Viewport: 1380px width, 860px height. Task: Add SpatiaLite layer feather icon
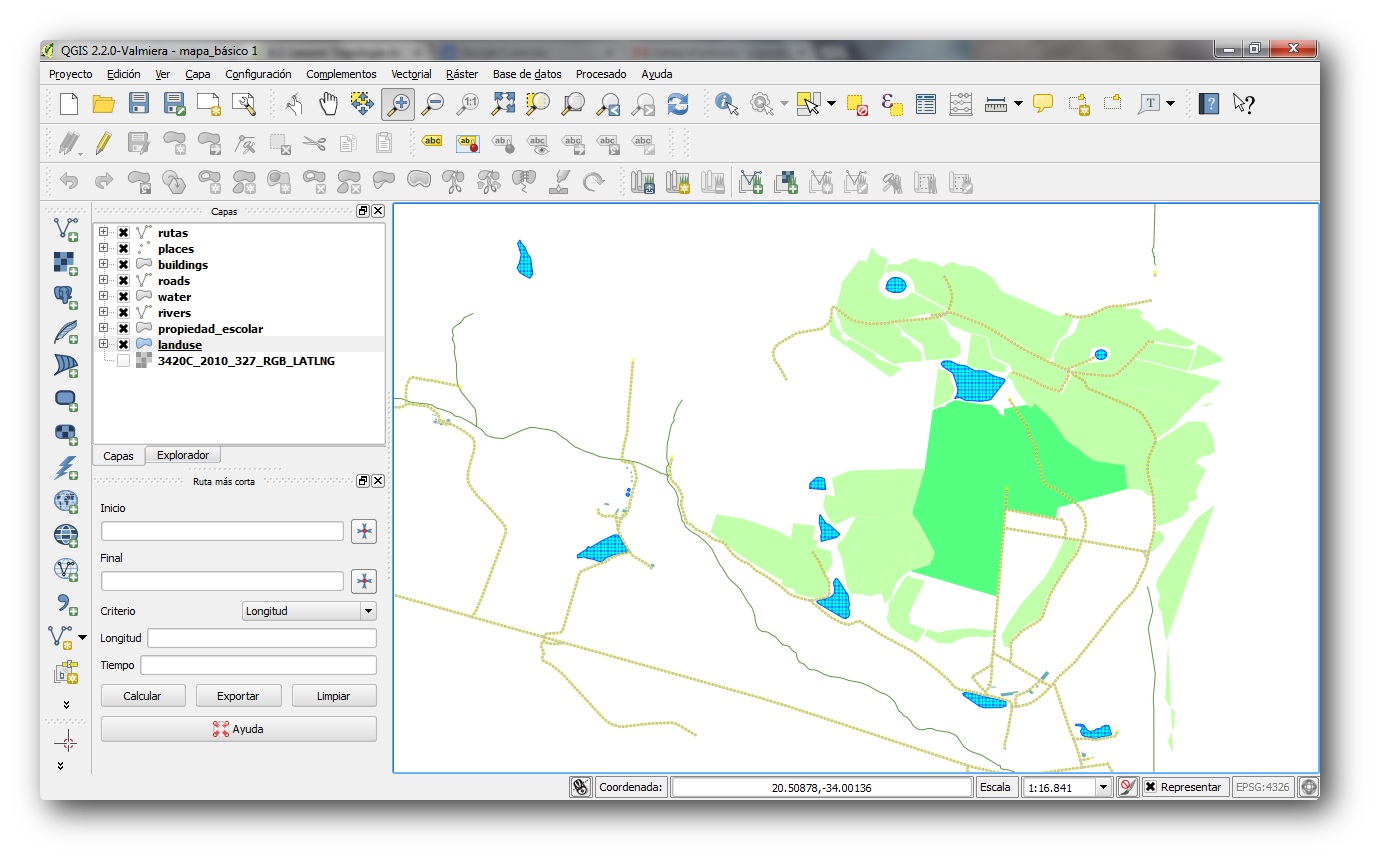[66, 332]
